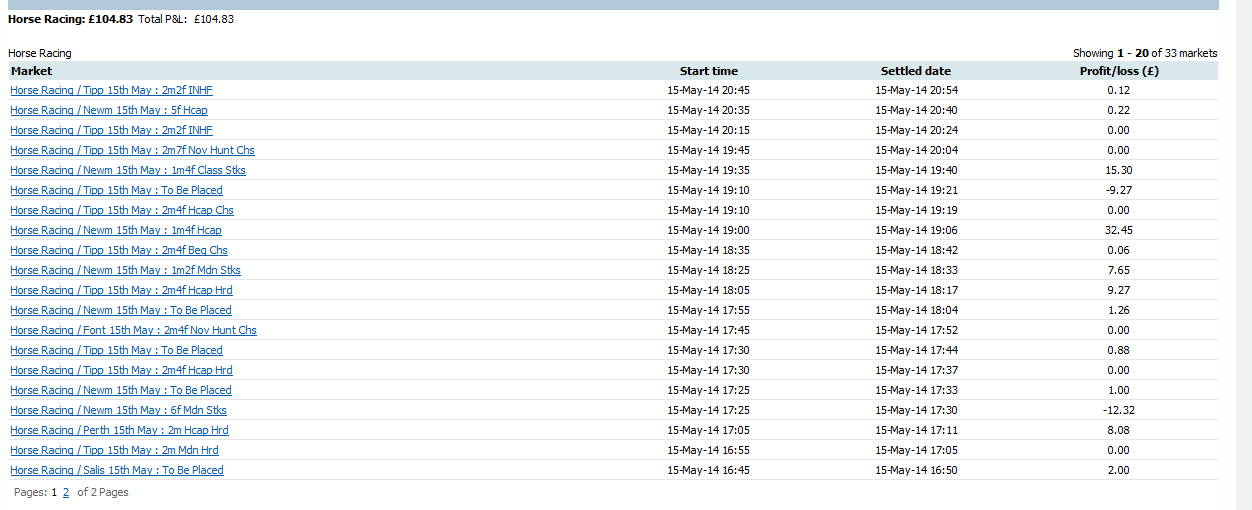This screenshot has height=510, width=1252.
Task: Open the Tipp 2m Mdn Hrd market
Action: tap(114, 450)
